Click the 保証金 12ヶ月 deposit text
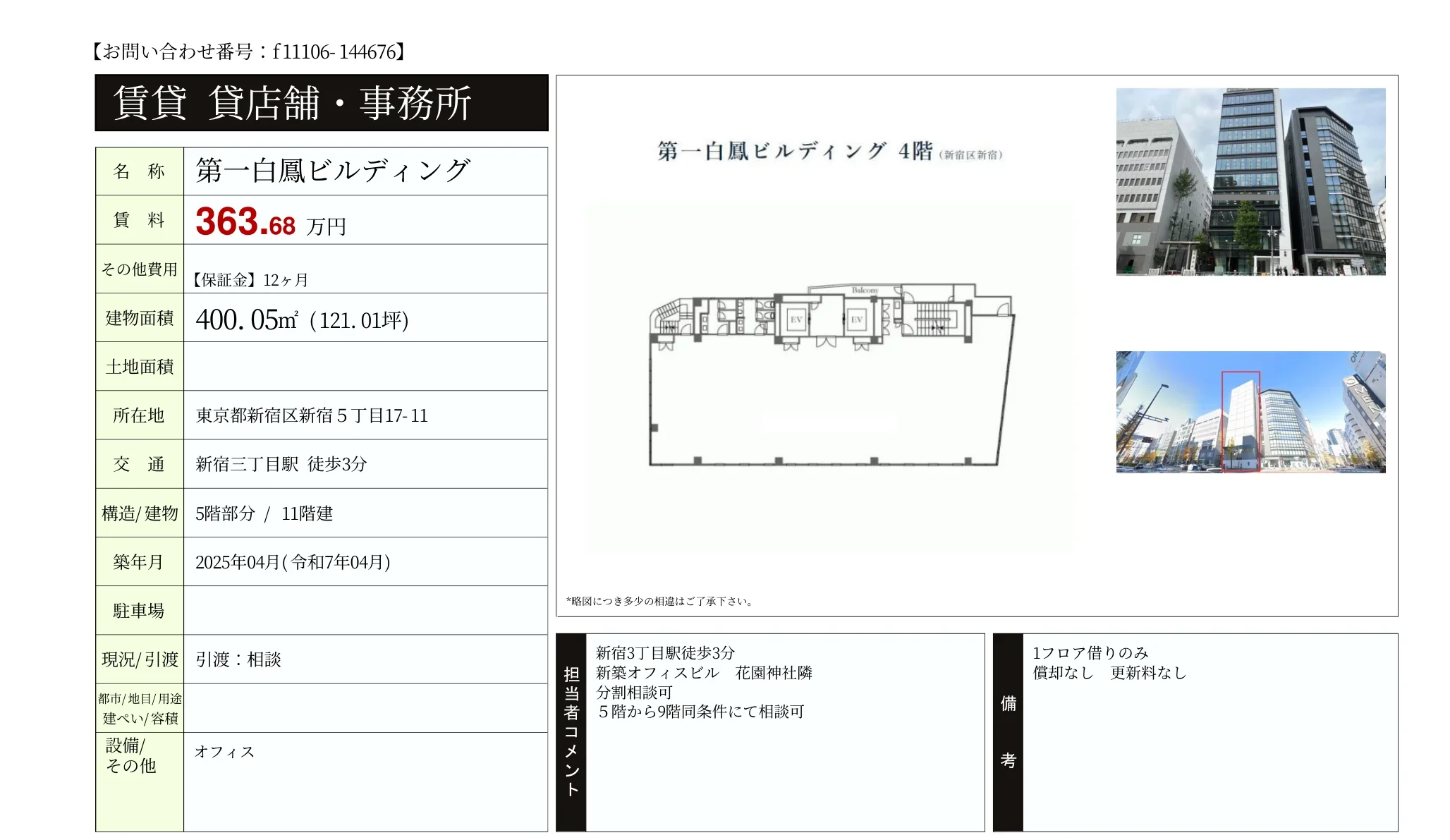 250,280
